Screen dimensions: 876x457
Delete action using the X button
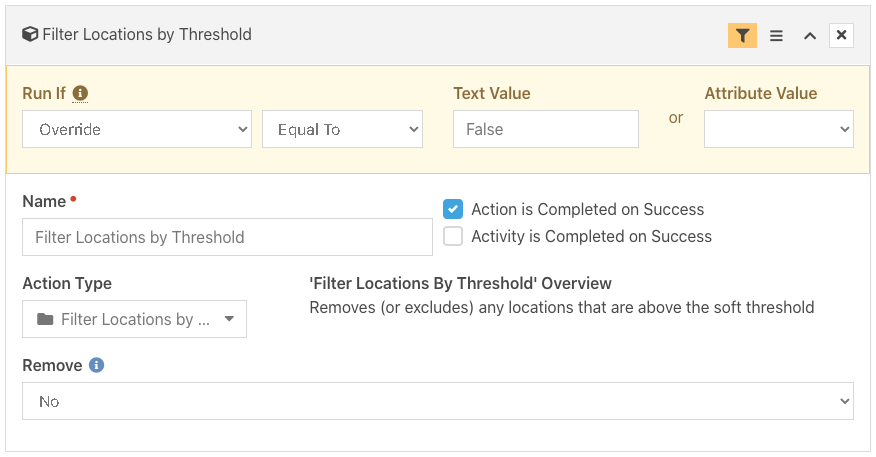[841, 35]
